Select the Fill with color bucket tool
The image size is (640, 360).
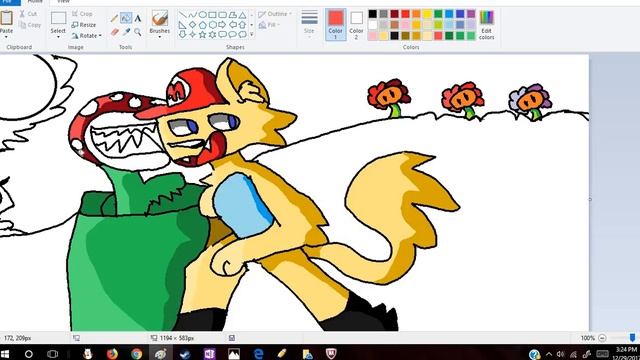click(x=126, y=18)
